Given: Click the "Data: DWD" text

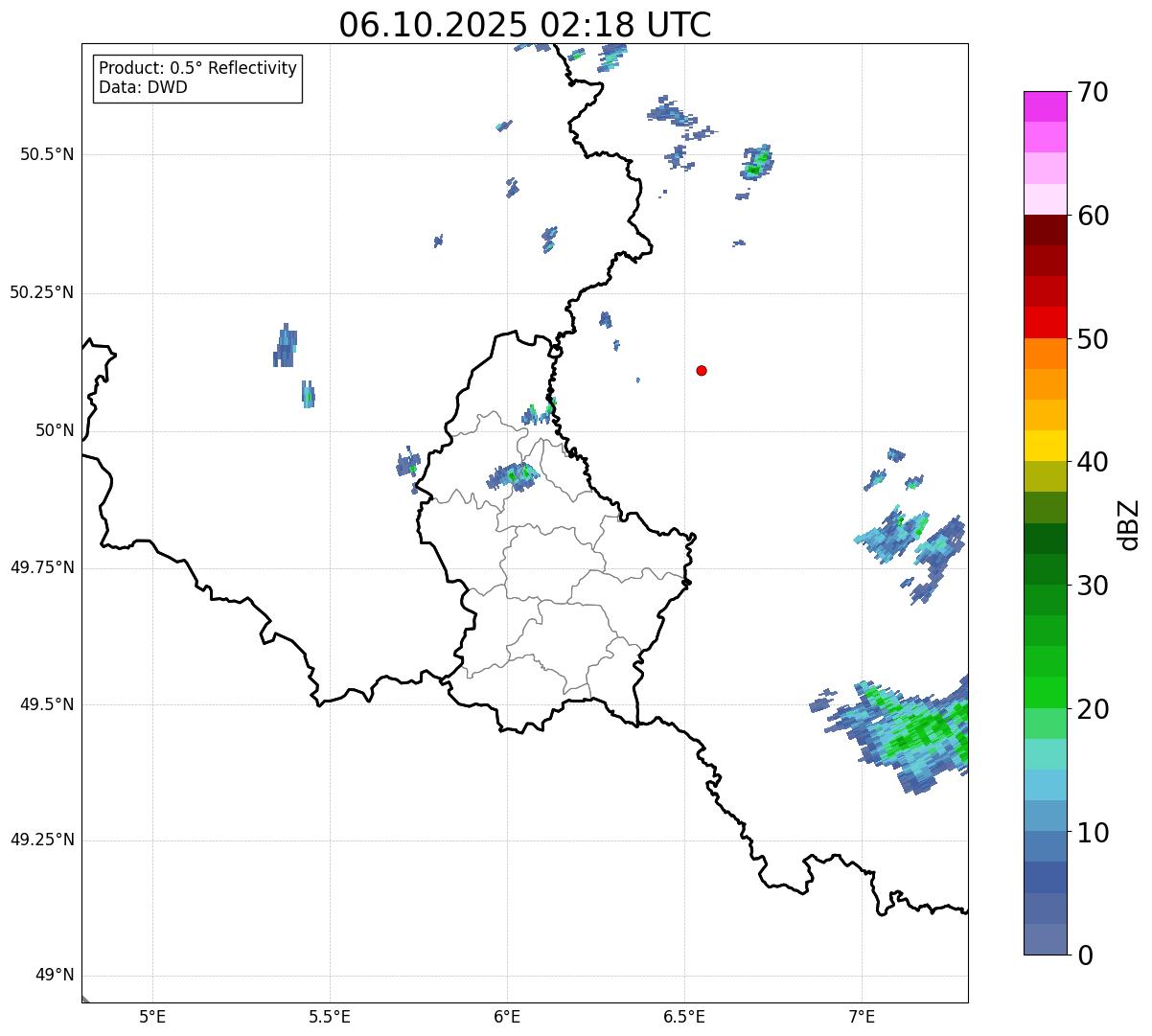Looking at the screenshot, I should pyautogui.click(x=143, y=88).
